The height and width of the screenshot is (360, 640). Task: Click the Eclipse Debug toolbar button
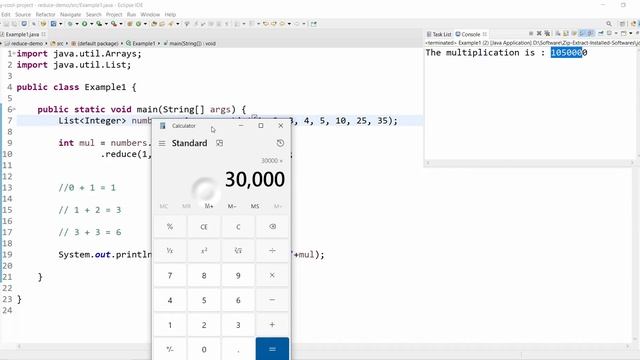click(x=70, y=24)
